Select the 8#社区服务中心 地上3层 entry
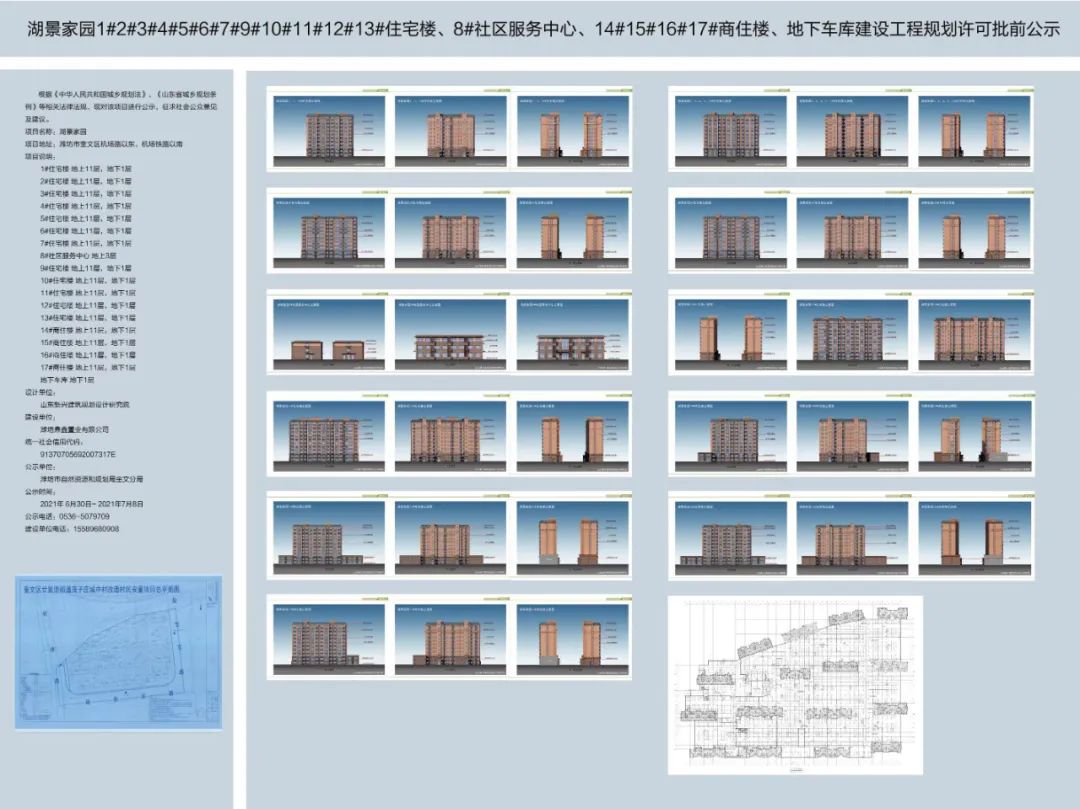Screen dimensions: 1080x809 (86, 256)
